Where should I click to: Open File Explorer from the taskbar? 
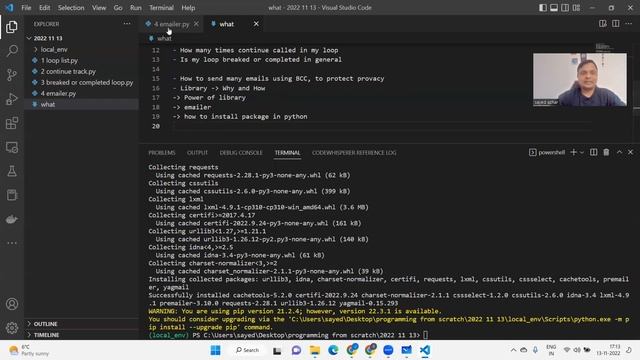[315, 350]
